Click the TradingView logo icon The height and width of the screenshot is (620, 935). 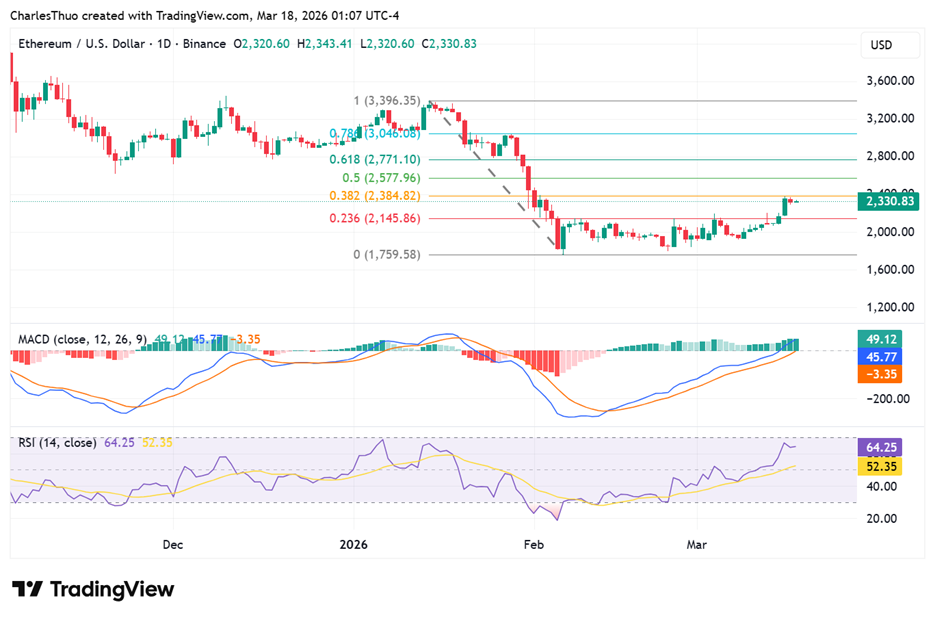coord(27,590)
